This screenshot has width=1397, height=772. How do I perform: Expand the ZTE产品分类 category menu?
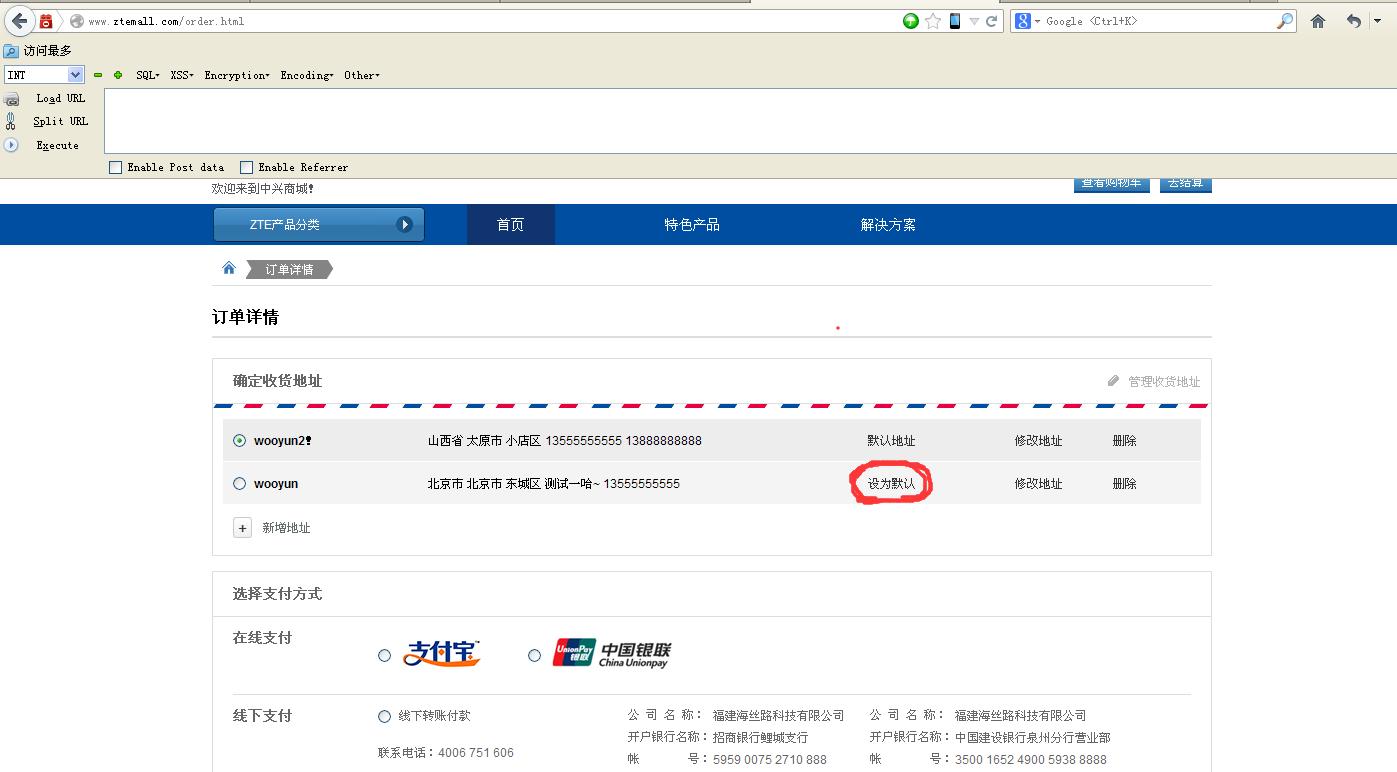(x=319, y=225)
